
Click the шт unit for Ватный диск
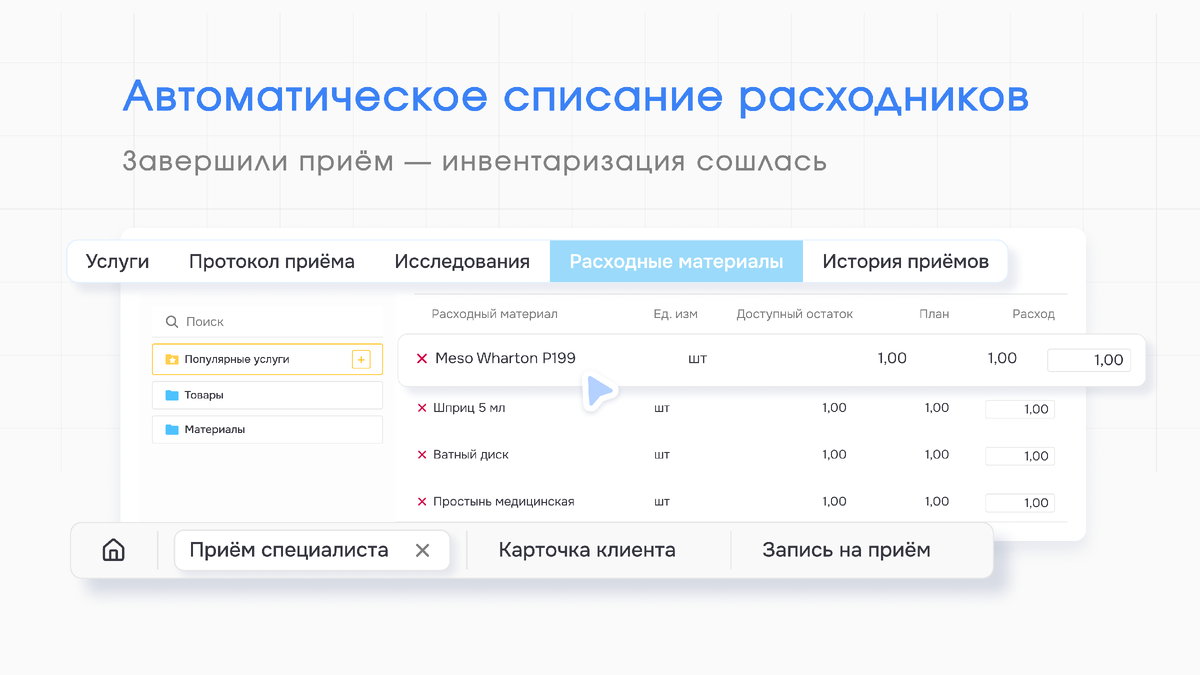pos(662,455)
